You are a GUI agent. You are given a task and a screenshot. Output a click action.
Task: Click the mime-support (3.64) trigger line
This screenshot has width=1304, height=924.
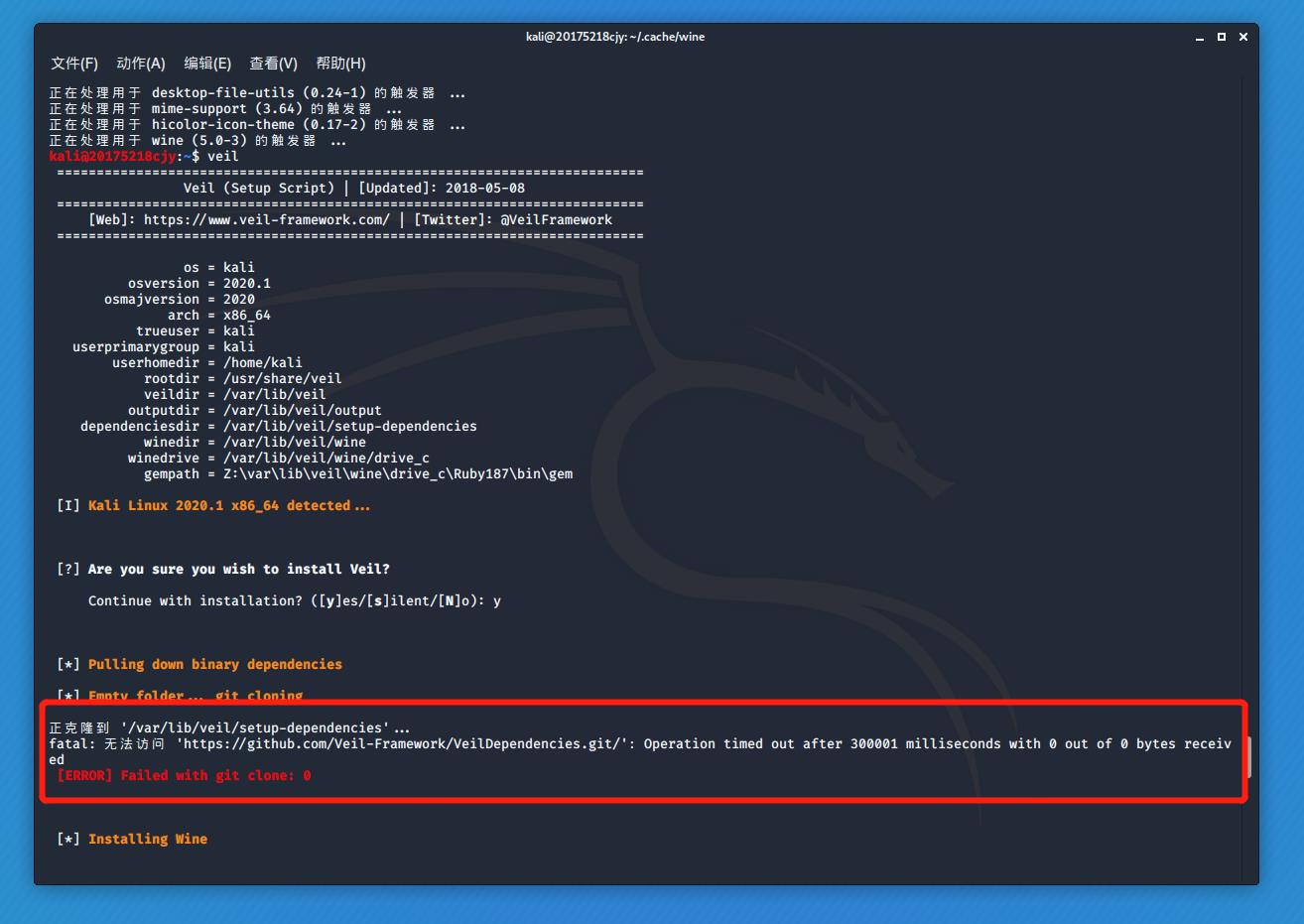[x=225, y=109]
